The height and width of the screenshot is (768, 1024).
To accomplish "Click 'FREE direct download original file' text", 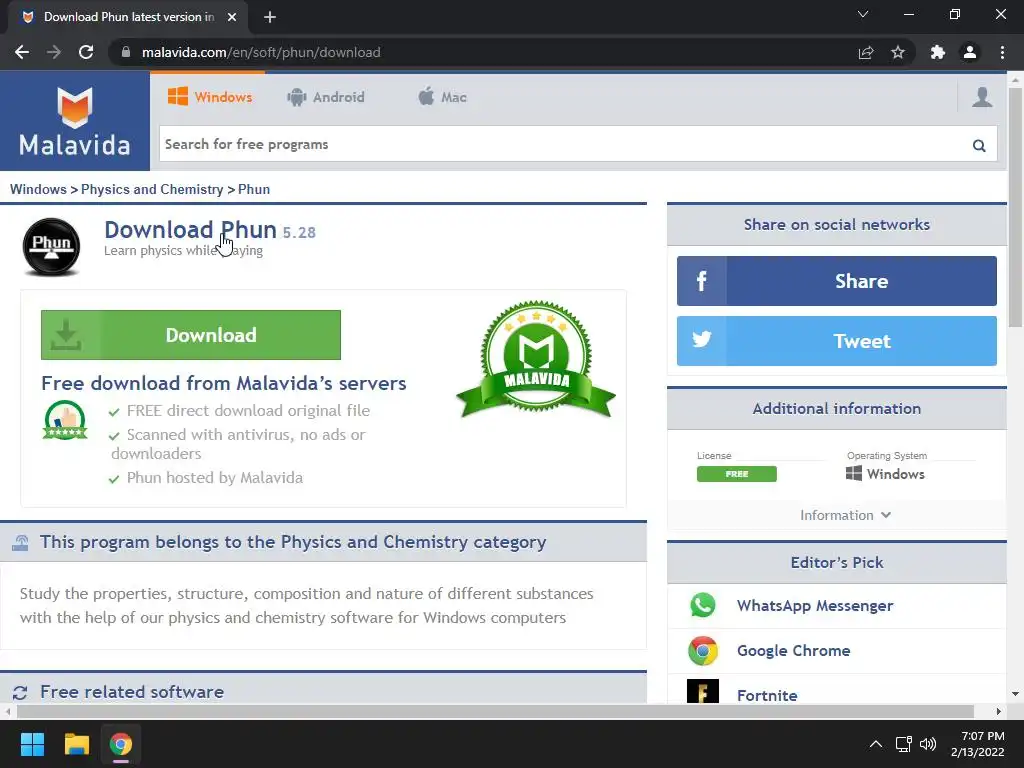I will 248,411.
